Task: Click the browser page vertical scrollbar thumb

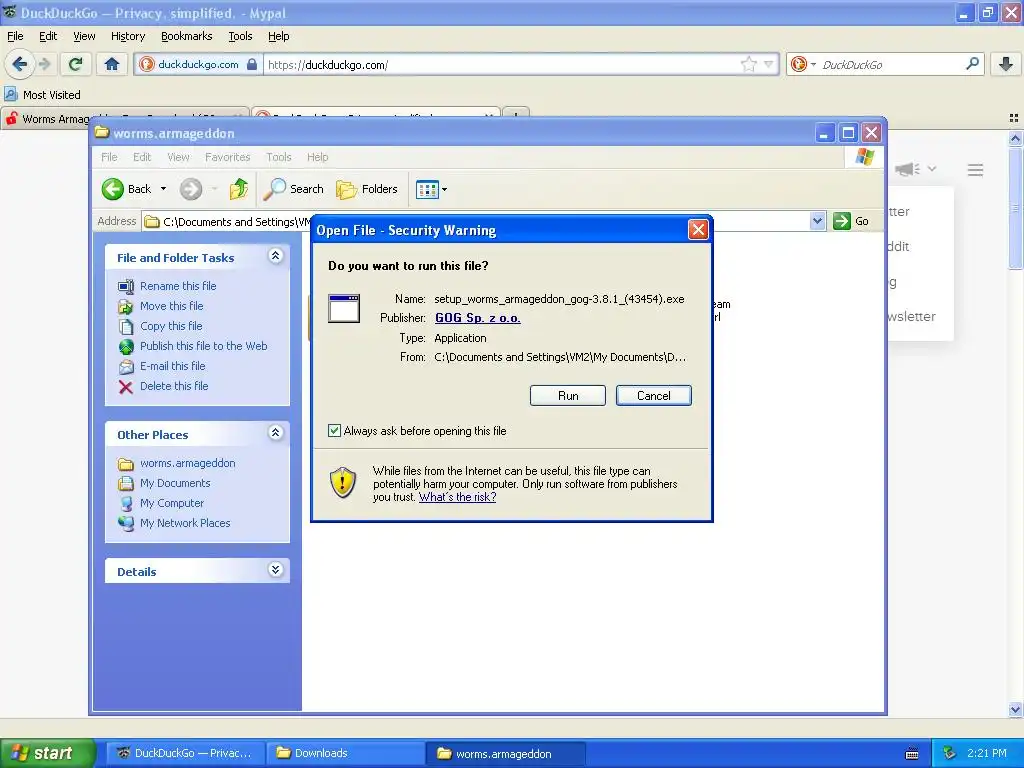Action: [x=1015, y=209]
